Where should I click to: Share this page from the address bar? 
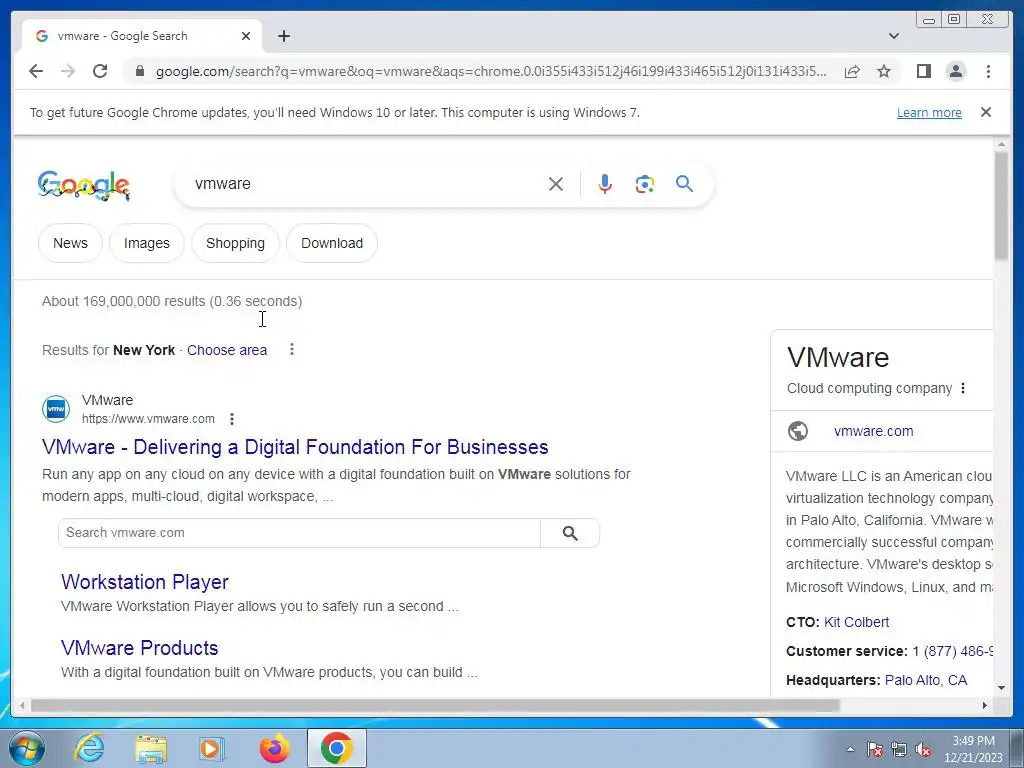tap(852, 71)
